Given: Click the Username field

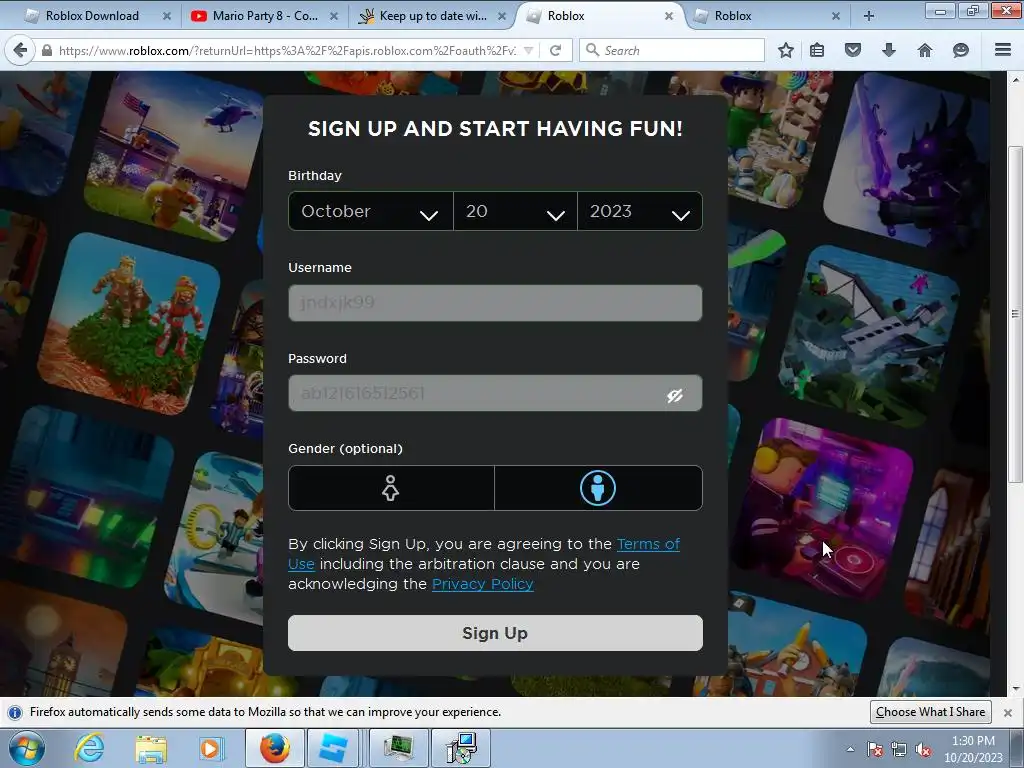Looking at the screenshot, I should (495, 303).
